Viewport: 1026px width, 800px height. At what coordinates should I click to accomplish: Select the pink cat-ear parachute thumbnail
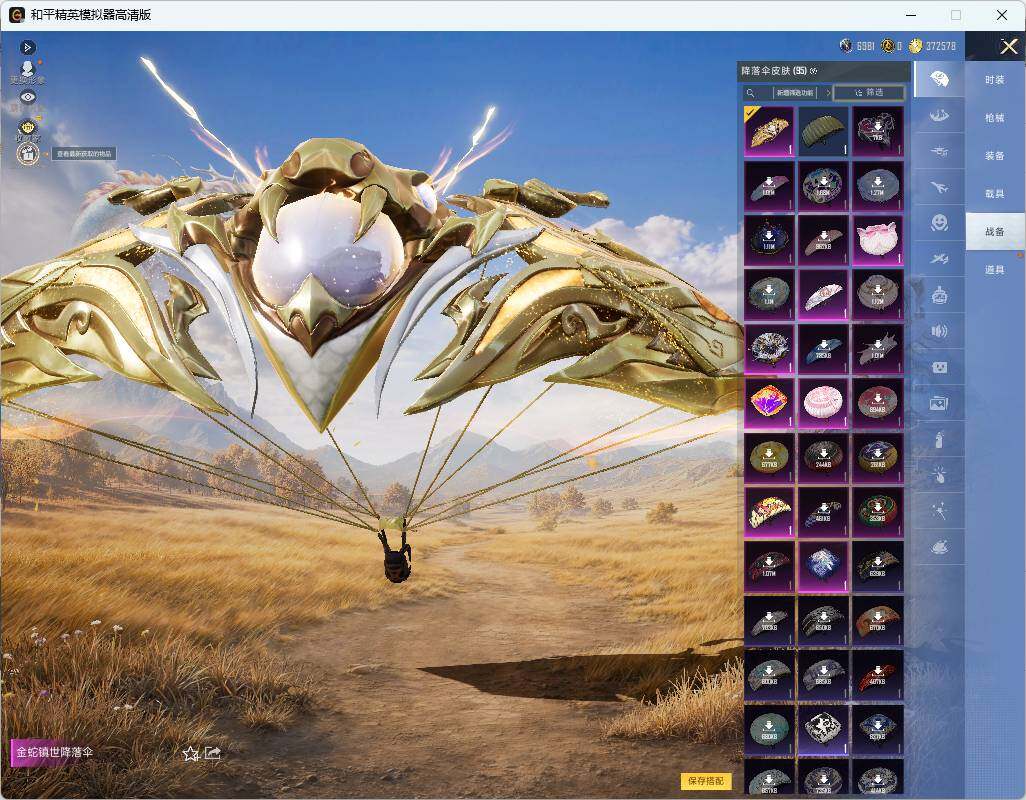tap(878, 239)
